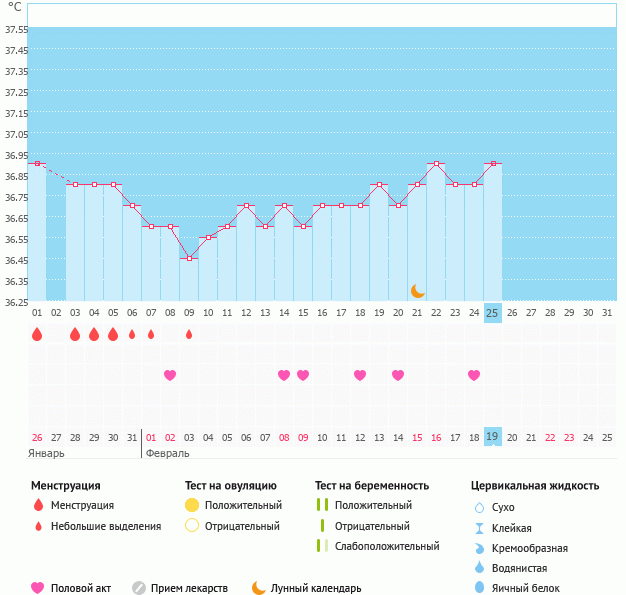Click the dry cervical fluid drop icon
Screen dimensions: 626x595
479,507
